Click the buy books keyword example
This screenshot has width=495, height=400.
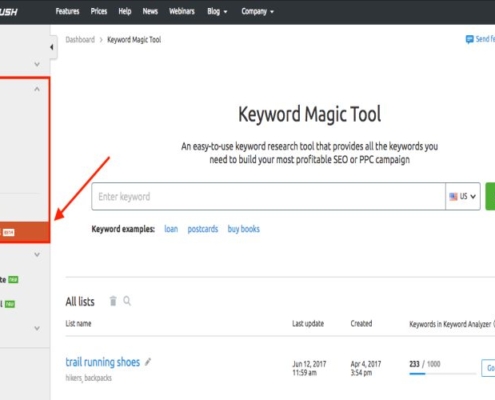[243, 229]
